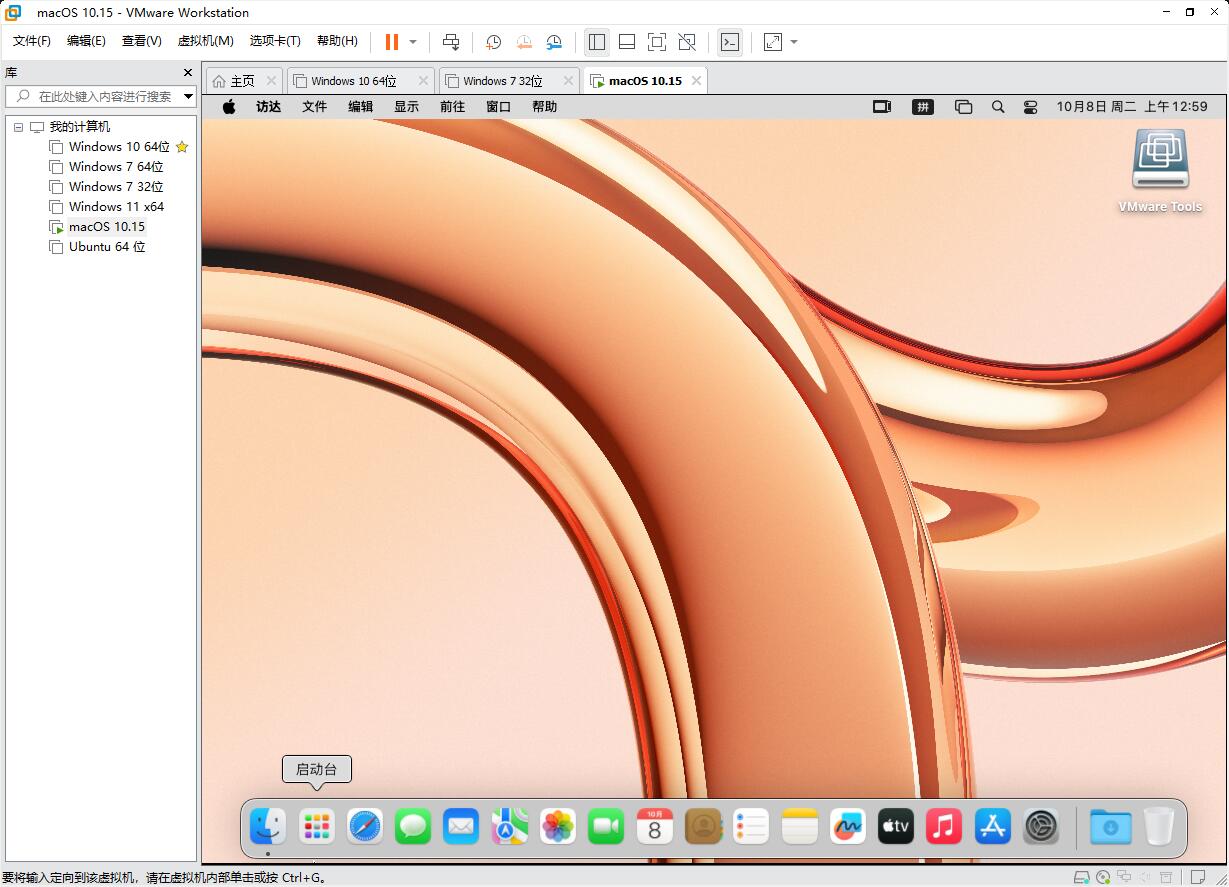Viewport: 1229px width, 887px height.
Task: Open the 虚拟机(M) menu
Action: pyautogui.click(x=204, y=41)
